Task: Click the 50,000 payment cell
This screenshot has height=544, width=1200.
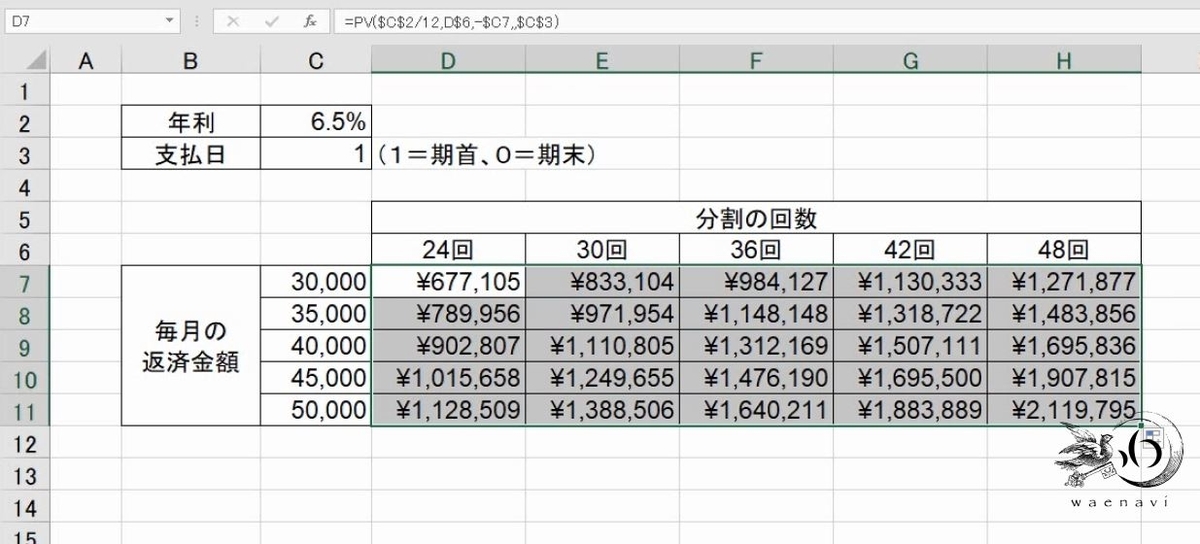Action: pos(315,411)
